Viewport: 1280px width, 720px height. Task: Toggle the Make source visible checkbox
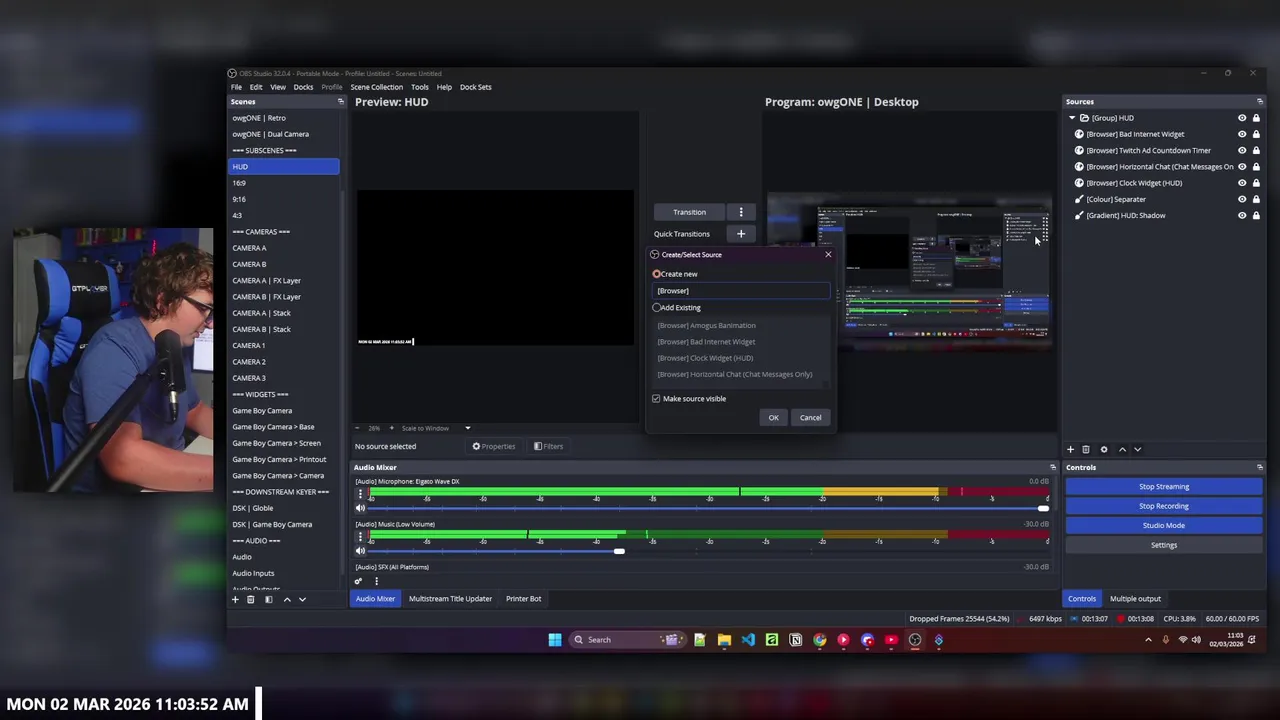[x=656, y=399]
